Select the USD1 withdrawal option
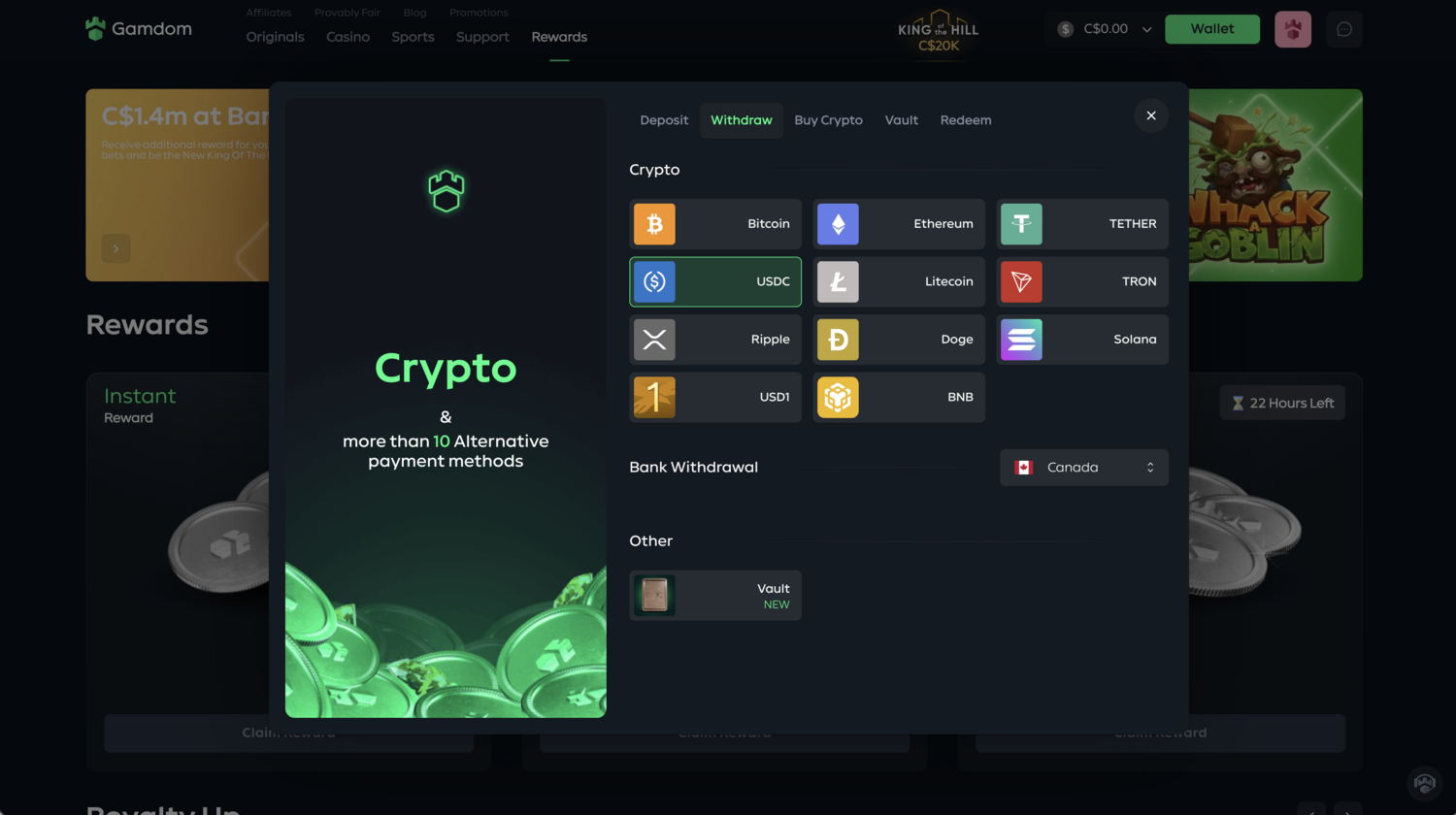 [715, 397]
